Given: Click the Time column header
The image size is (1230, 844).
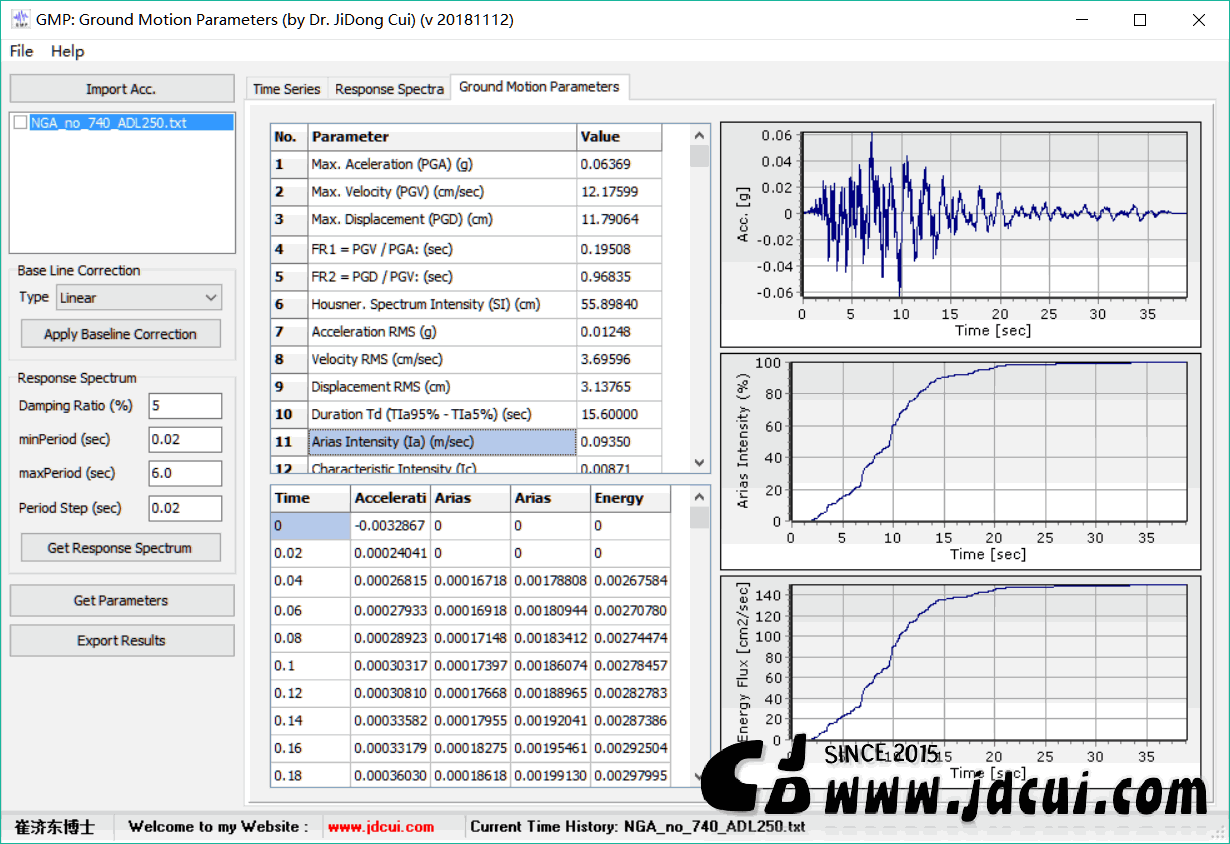Looking at the screenshot, I should click(311, 498).
